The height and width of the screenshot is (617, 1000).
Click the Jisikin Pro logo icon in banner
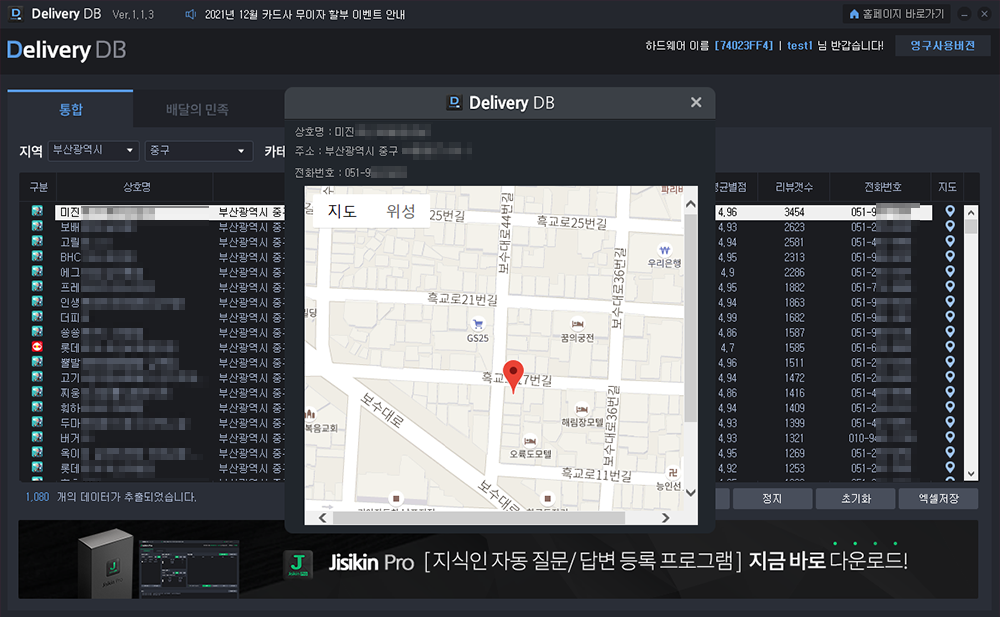click(x=298, y=564)
